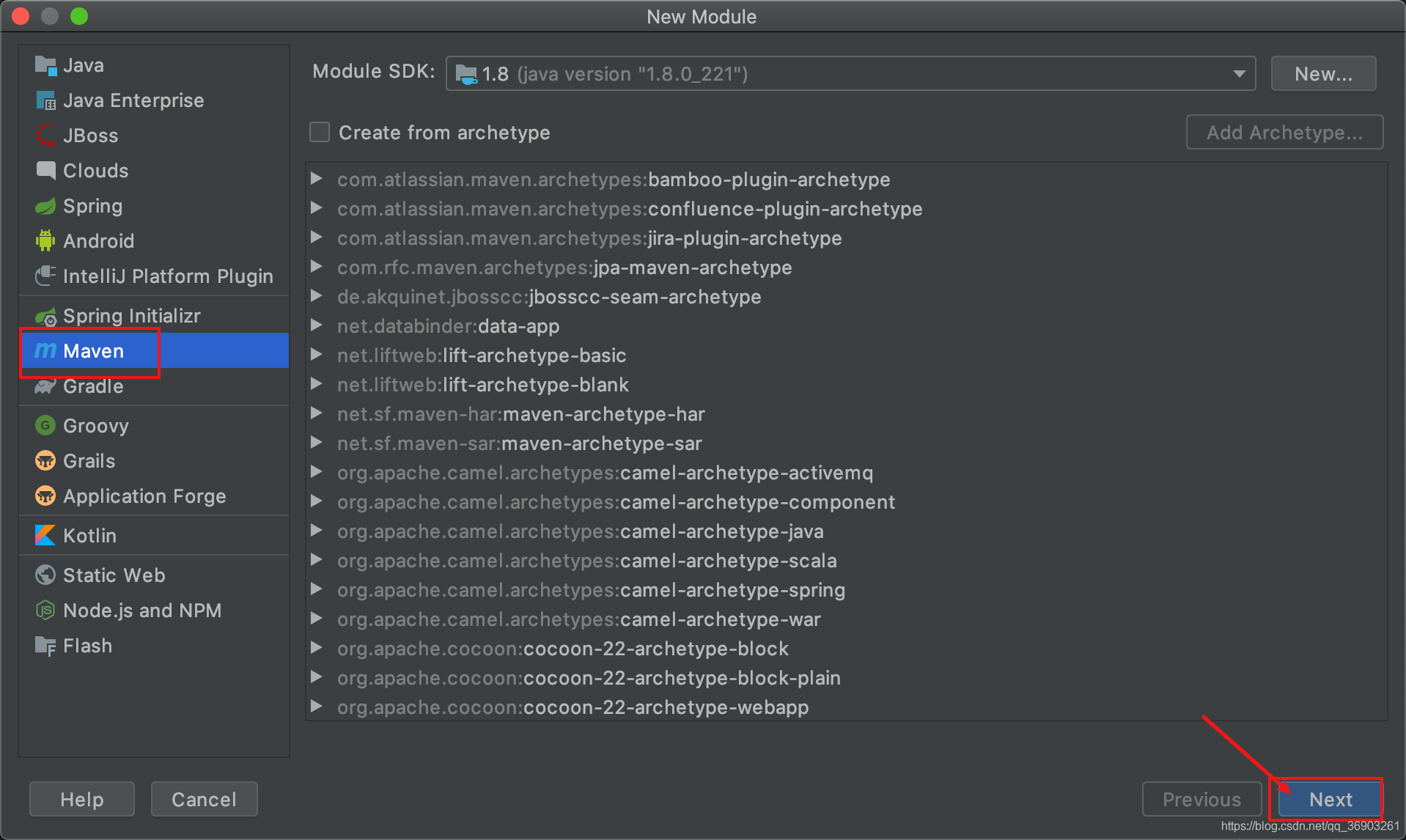Screen dimensions: 1406x840
Task: Expand lift-archetype-basic node
Action: pyautogui.click(x=317, y=355)
